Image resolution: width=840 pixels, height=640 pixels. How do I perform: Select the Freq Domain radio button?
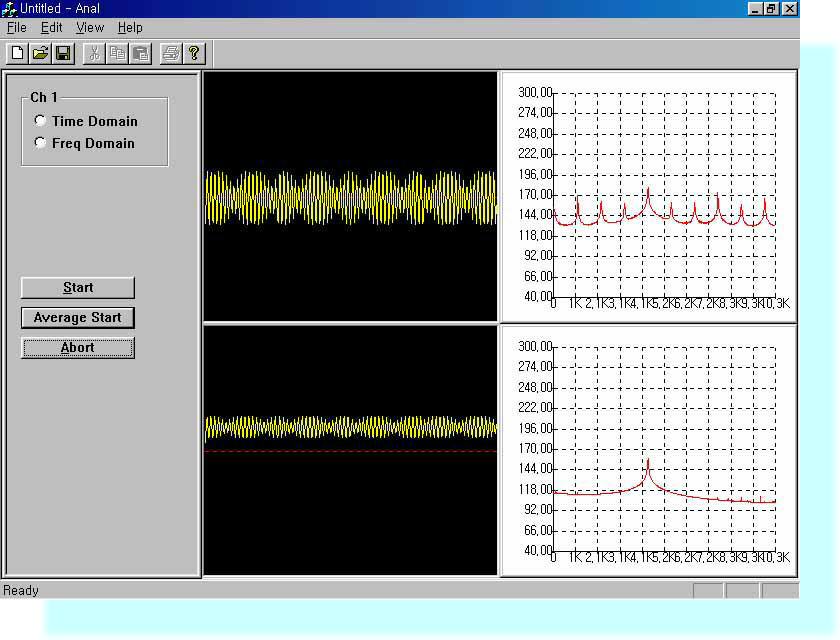(x=40, y=143)
